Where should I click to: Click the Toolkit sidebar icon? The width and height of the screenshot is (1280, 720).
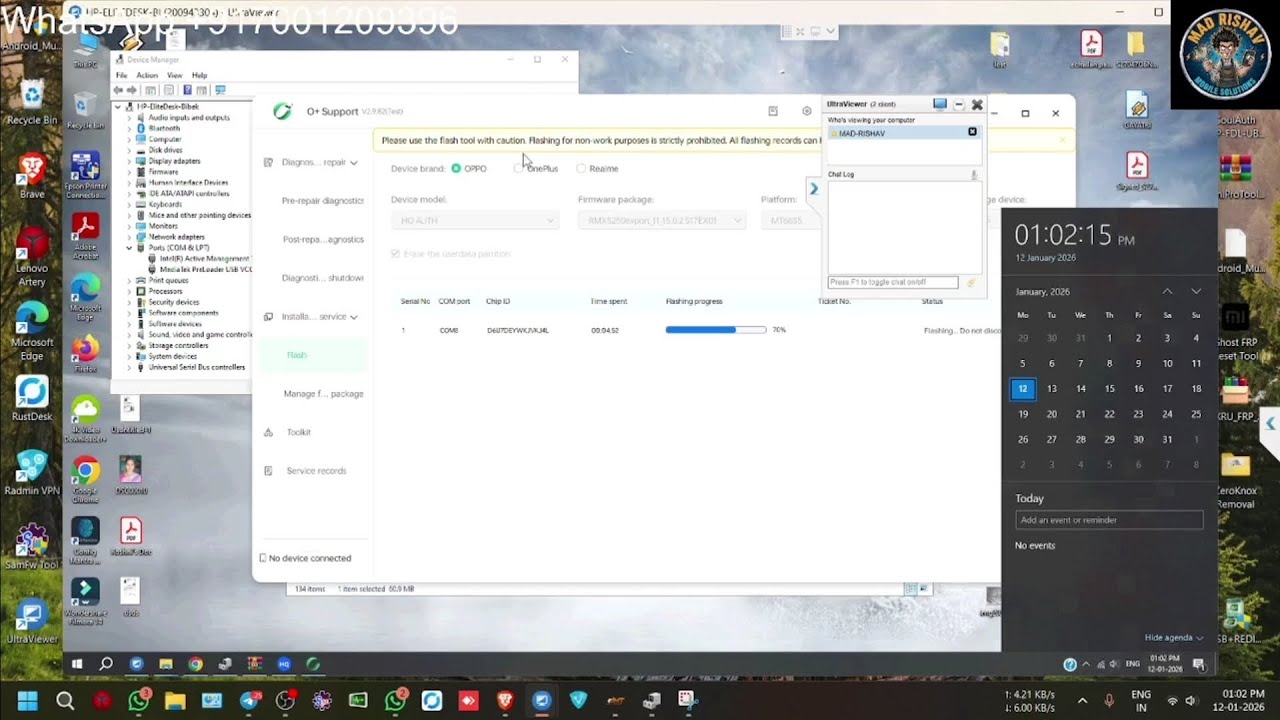click(268, 432)
